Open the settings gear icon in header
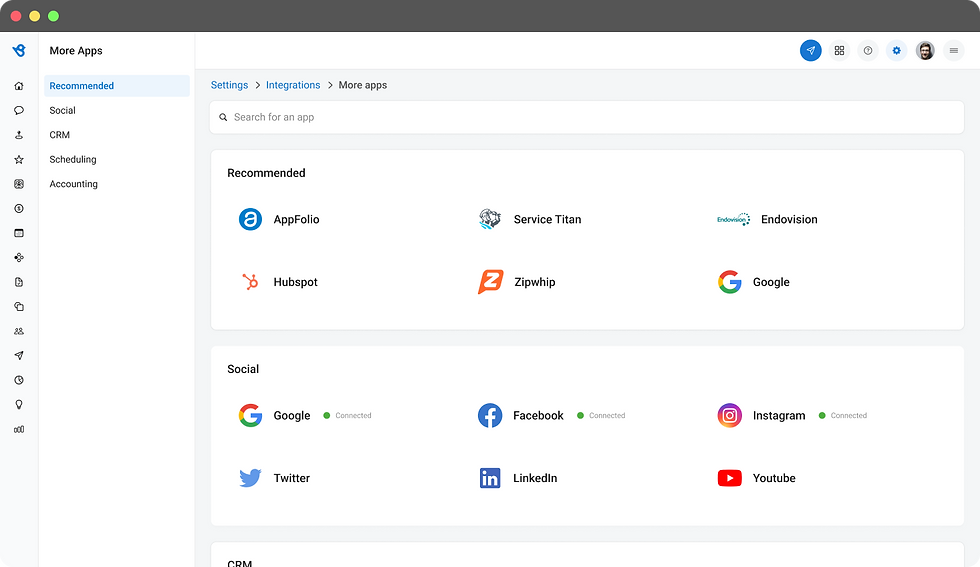 896,51
